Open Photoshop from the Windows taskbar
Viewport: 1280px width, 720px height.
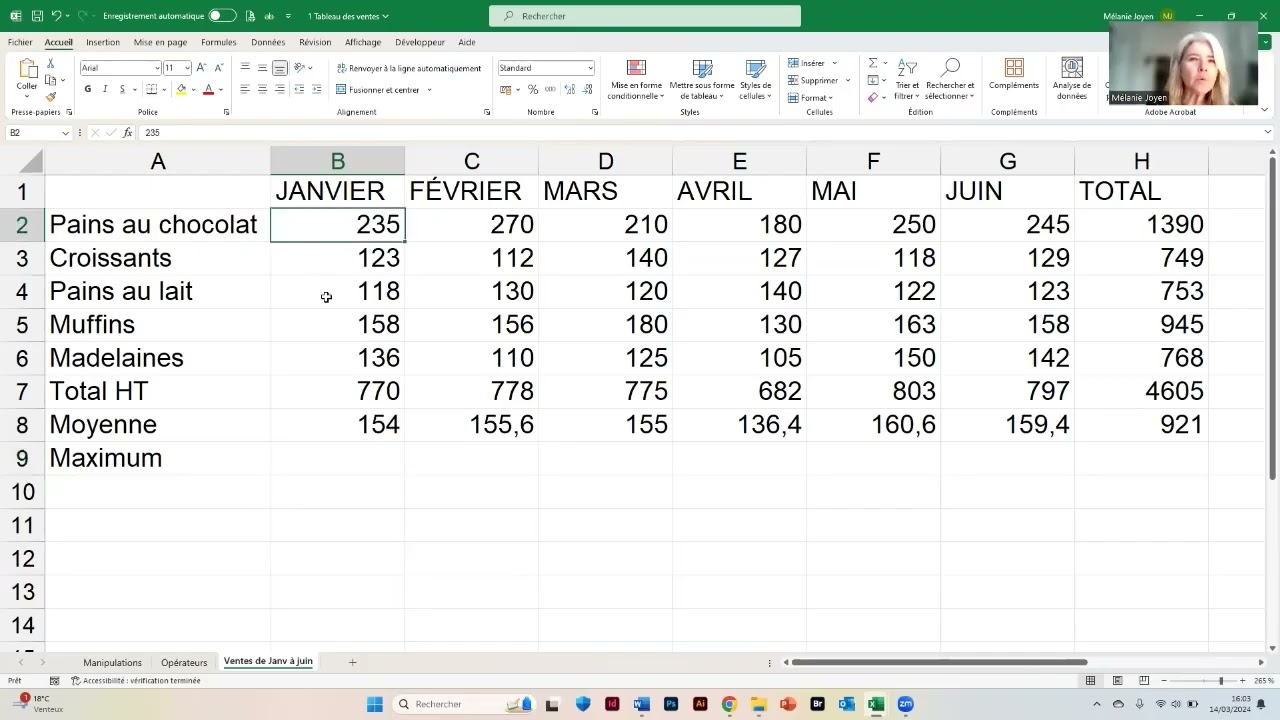coord(671,704)
